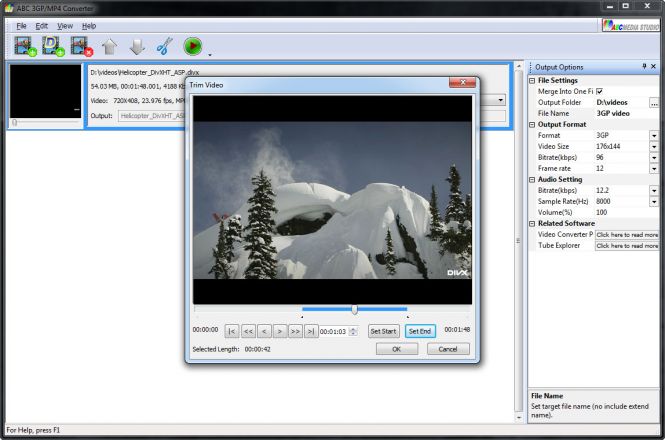
Task: Collapse the File Settings section
Action: pos(532,80)
